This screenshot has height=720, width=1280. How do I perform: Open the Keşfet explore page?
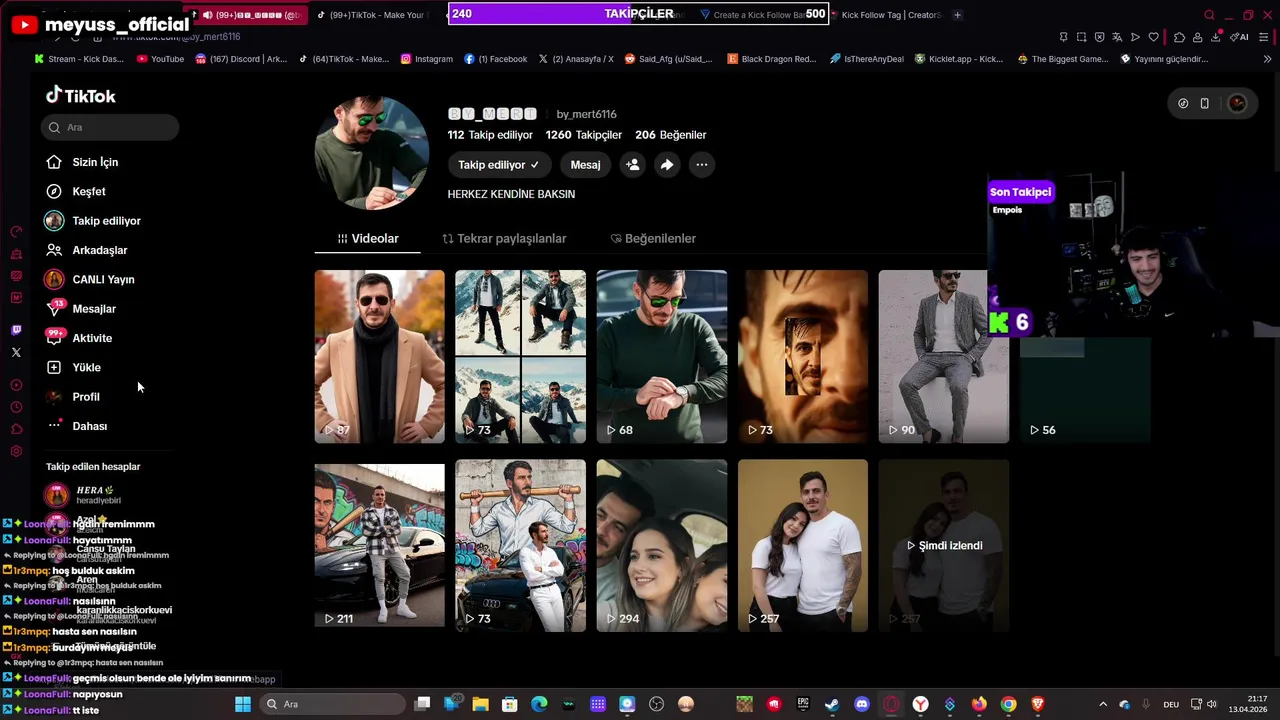click(x=76, y=191)
